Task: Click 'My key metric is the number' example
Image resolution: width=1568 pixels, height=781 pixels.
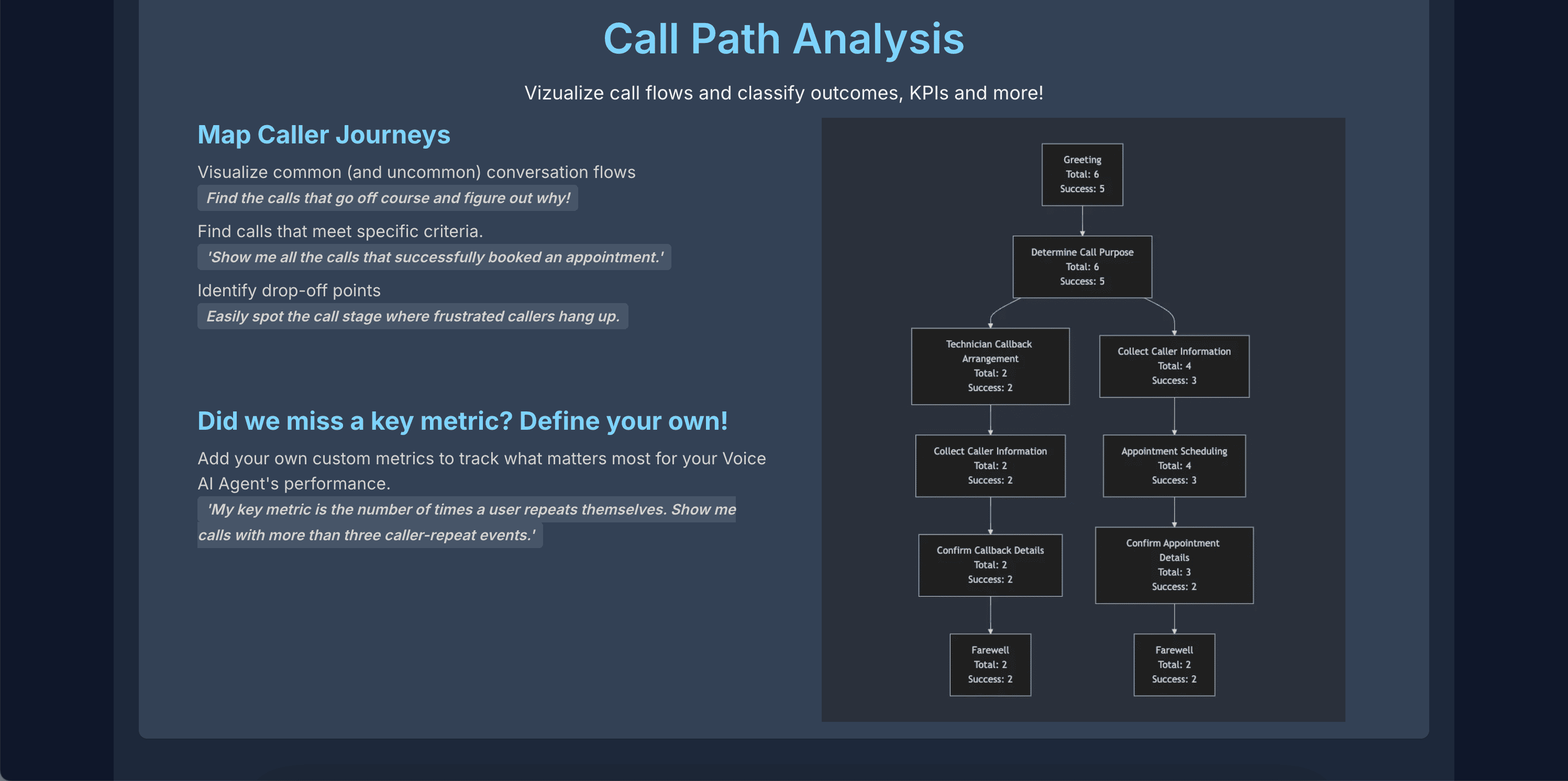Action: coord(466,510)
